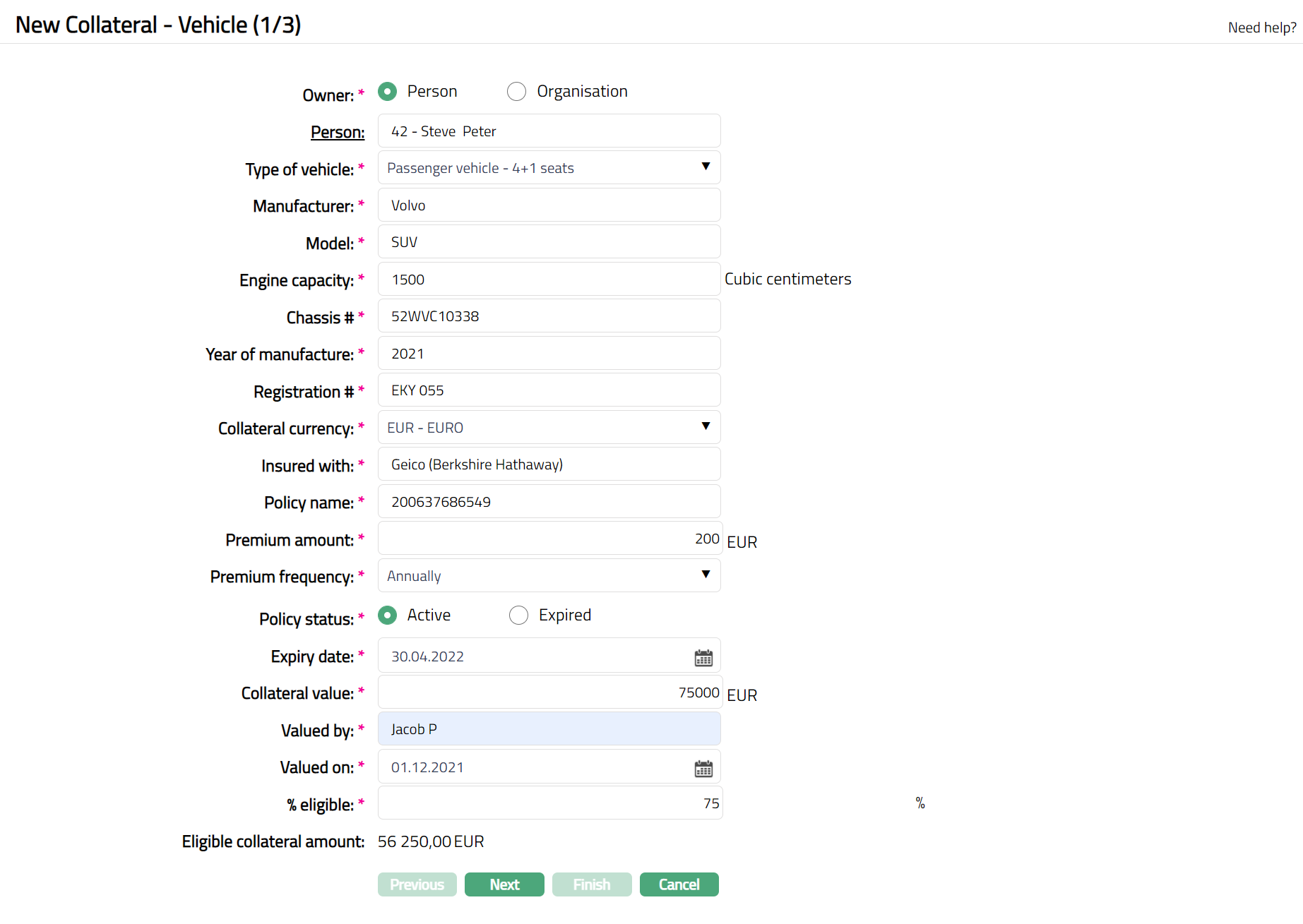Select the Person owner radio button
The height and width of the screenshot is (924, 1303).
click(x=387, y=92)
